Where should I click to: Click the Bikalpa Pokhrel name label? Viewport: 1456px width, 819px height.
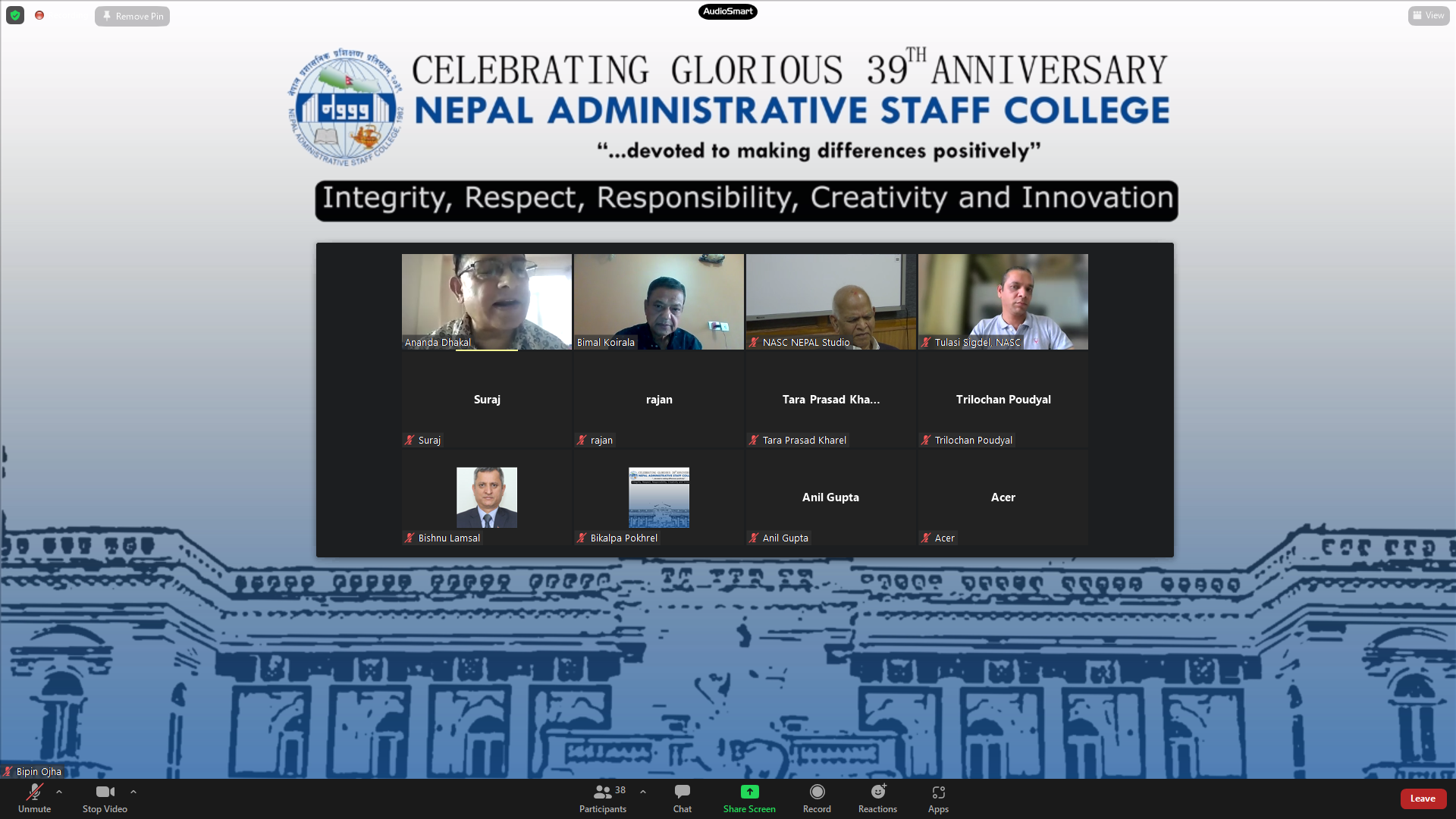click(x=624, y=538)
